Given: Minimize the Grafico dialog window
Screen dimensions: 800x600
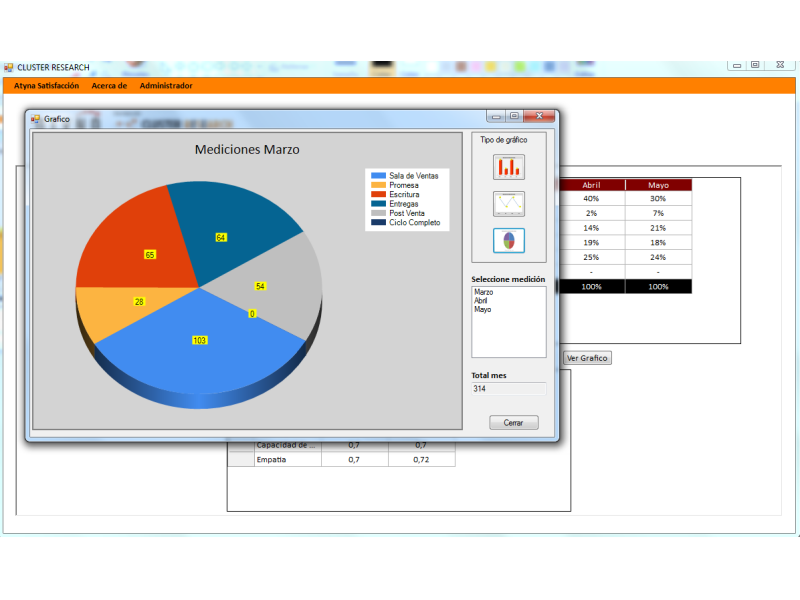Looking at the screenshot, I should pos(496,117).
